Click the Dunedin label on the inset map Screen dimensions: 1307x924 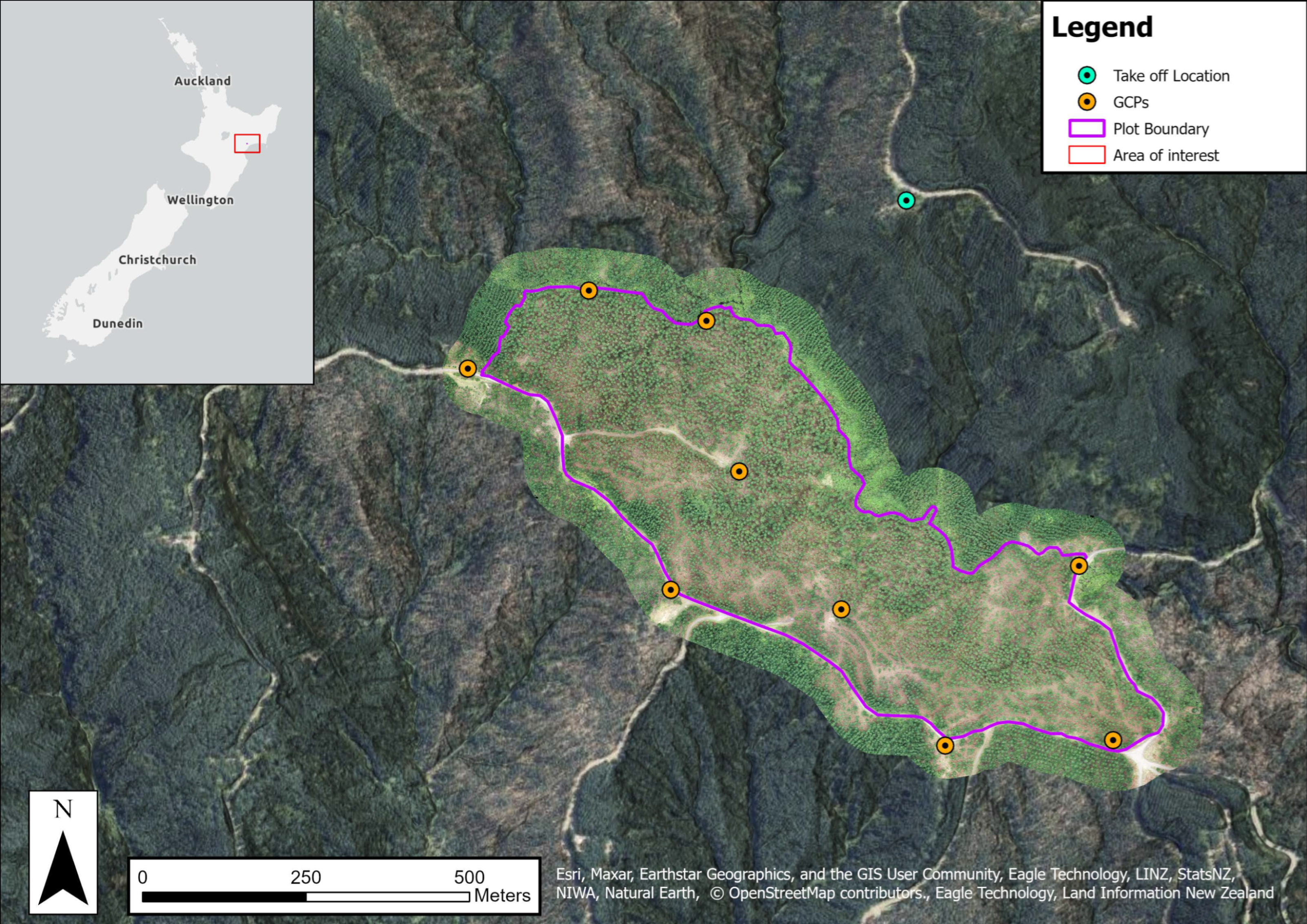(118, 323)
